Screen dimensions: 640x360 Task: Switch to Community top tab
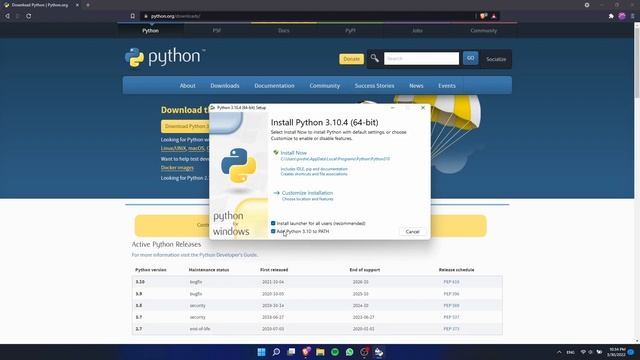click(484, 31)
